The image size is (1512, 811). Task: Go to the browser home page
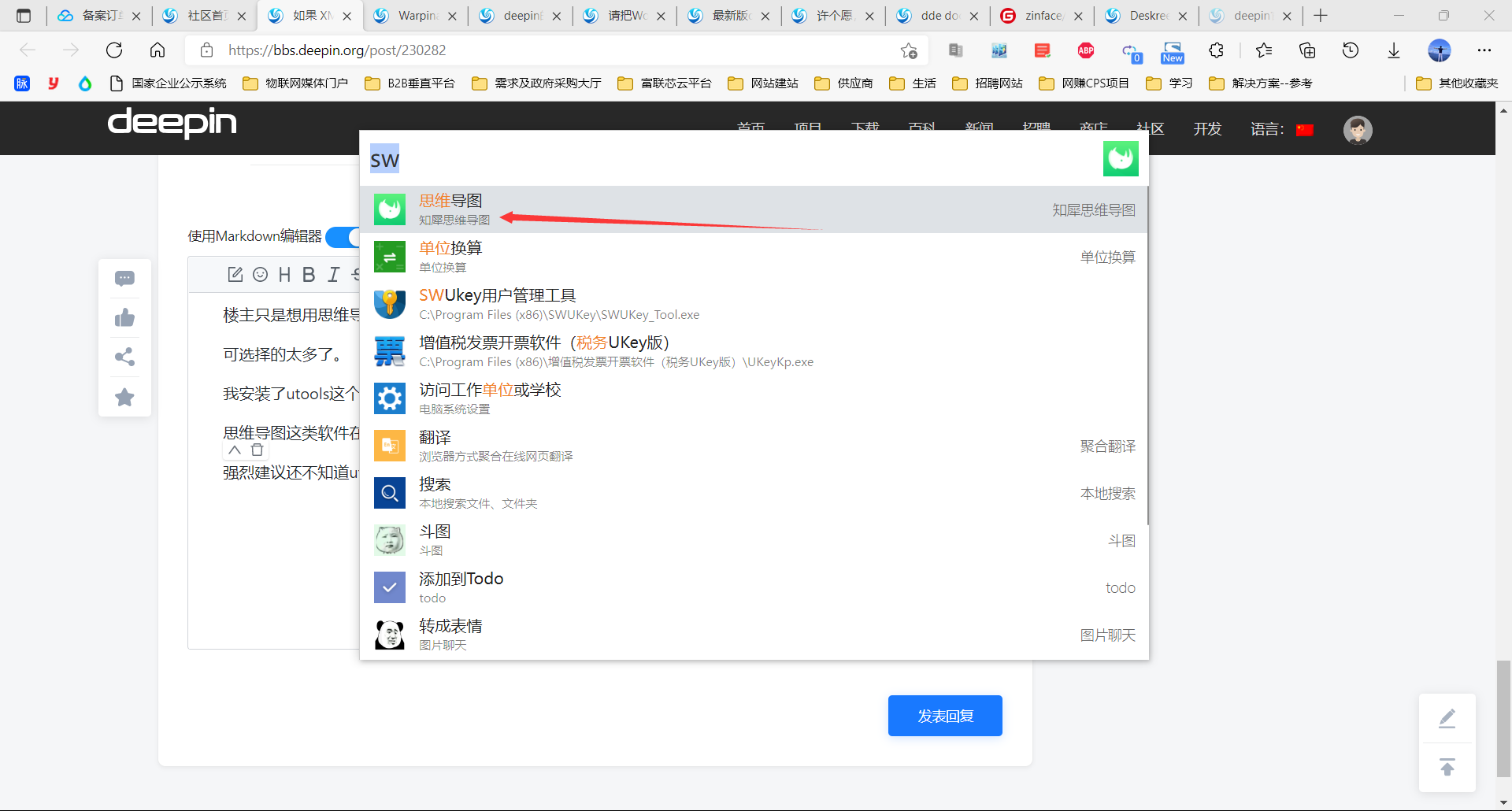coord(157,50)
